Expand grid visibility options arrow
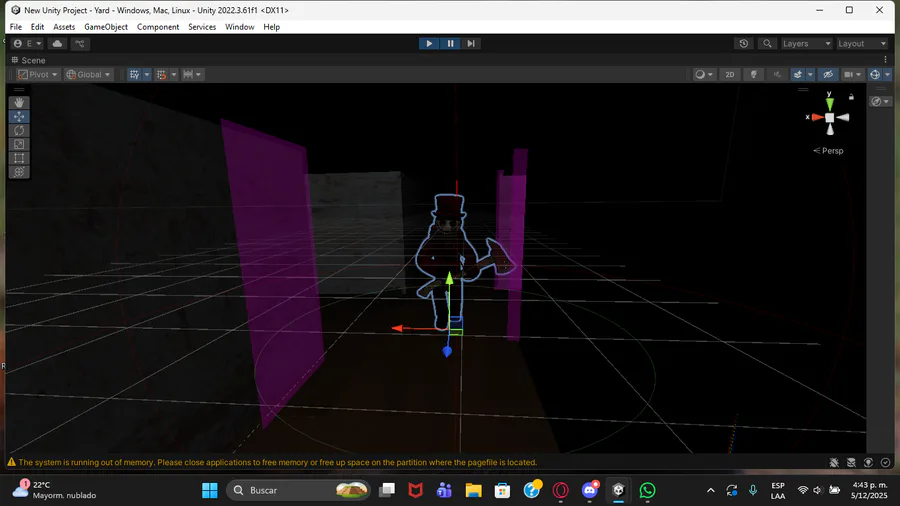Image resolution: width=900 pixels, height=506 pixels. coord(147,75)
